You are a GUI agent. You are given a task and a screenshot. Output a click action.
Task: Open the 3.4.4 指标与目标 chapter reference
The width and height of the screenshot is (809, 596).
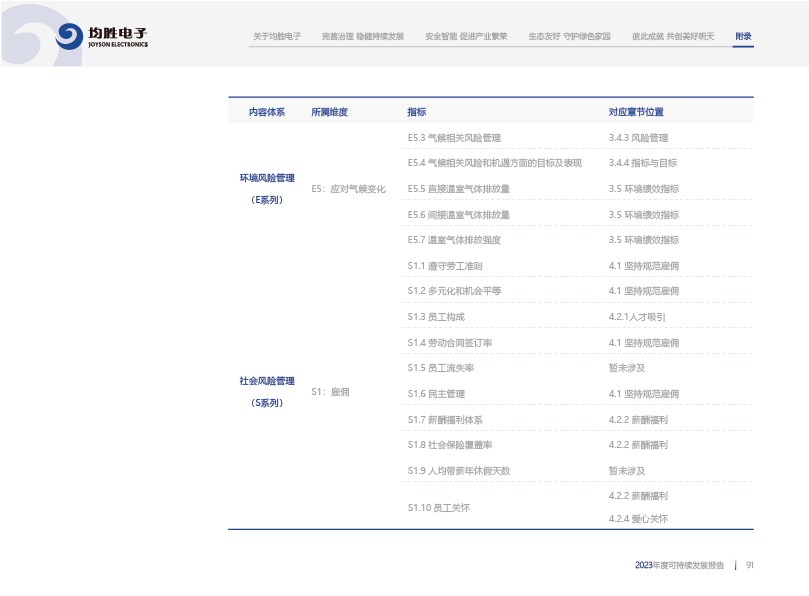pyautogui.click(x=642, y=163)
